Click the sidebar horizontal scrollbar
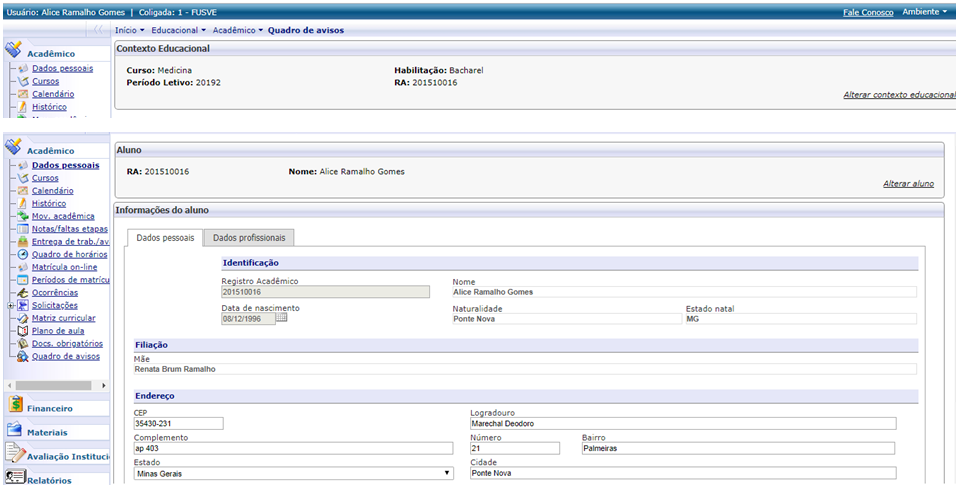Image resolution: width=962 pixels, height=502 pixels. pos(55,385)
